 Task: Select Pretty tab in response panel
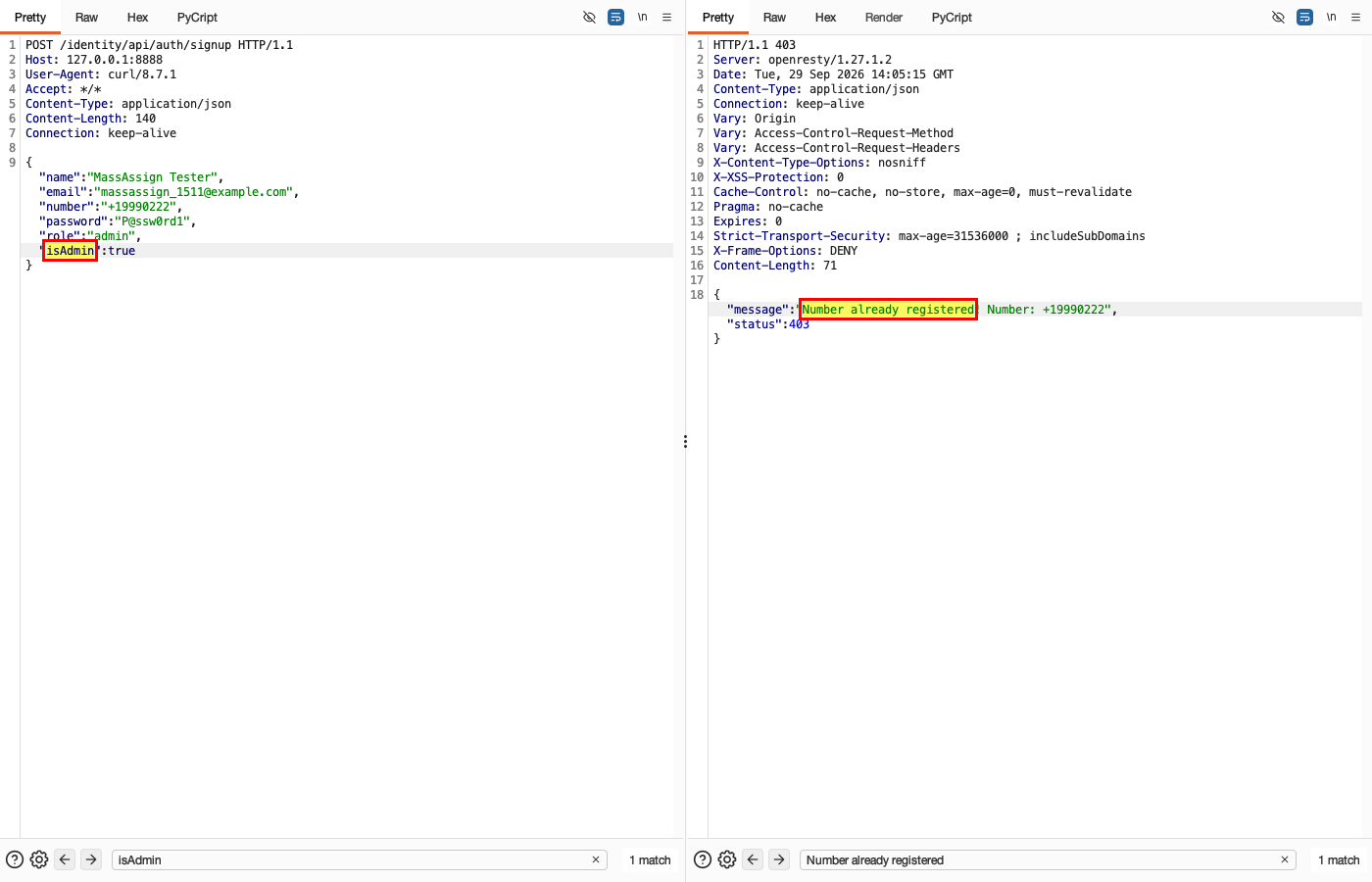(718, 17)
